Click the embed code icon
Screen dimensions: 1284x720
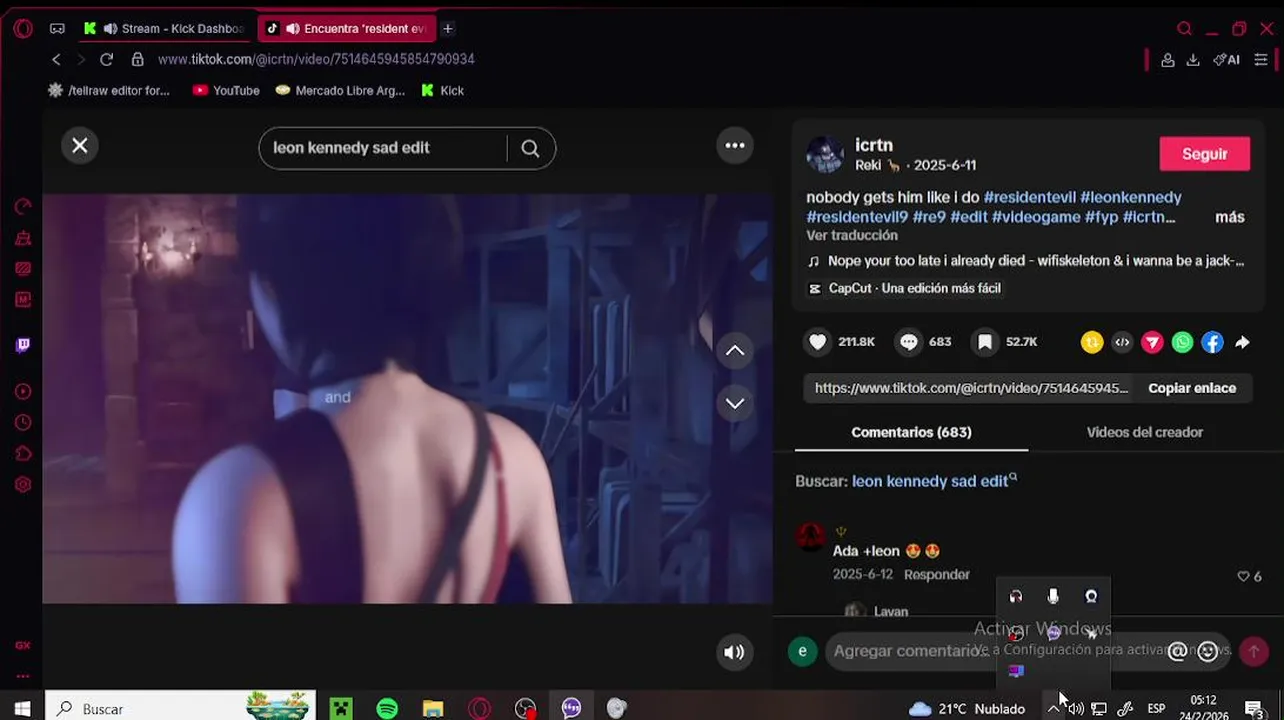(x=1122, y=343)
